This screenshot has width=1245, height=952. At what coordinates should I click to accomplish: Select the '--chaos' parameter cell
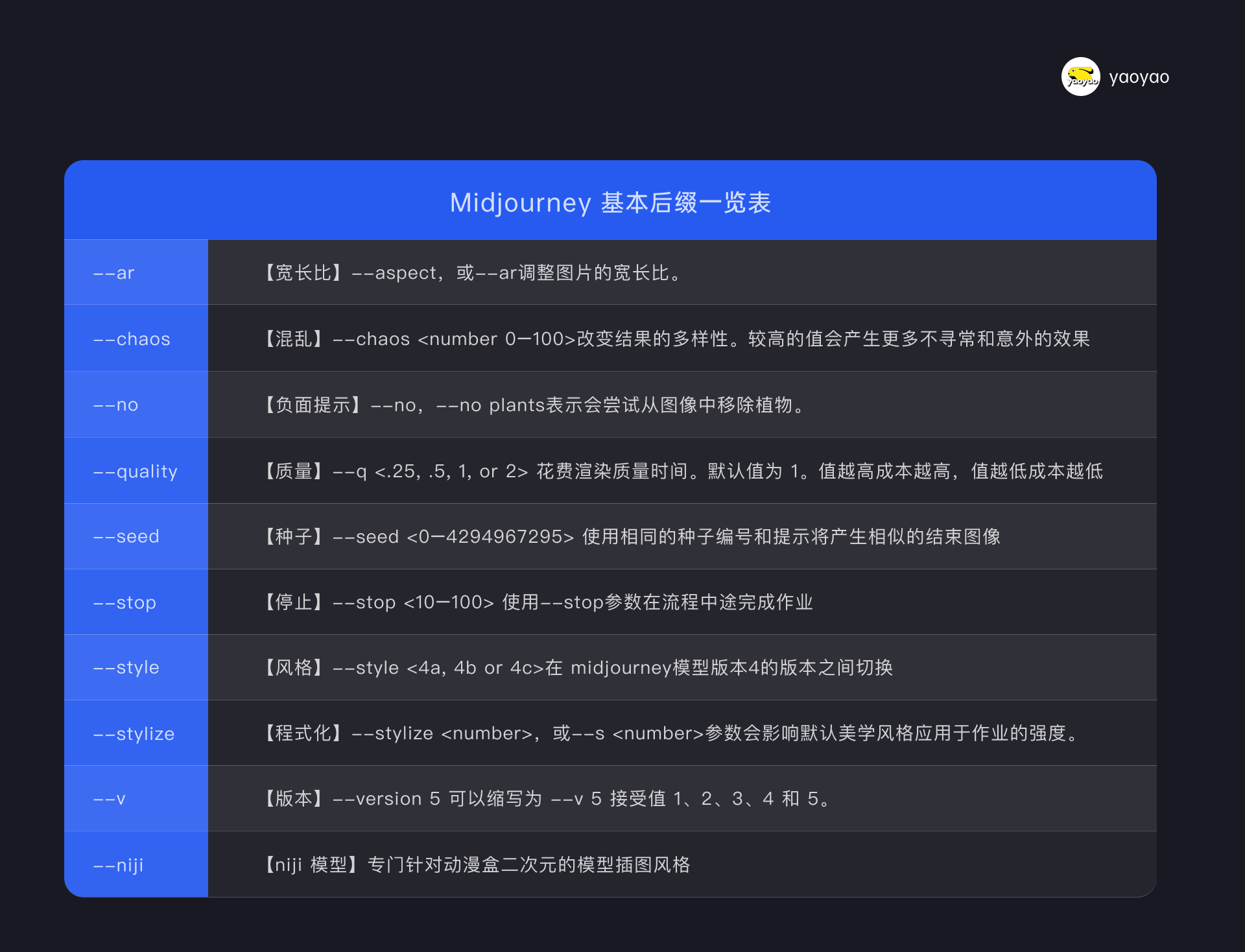click(x=136, y=339)
